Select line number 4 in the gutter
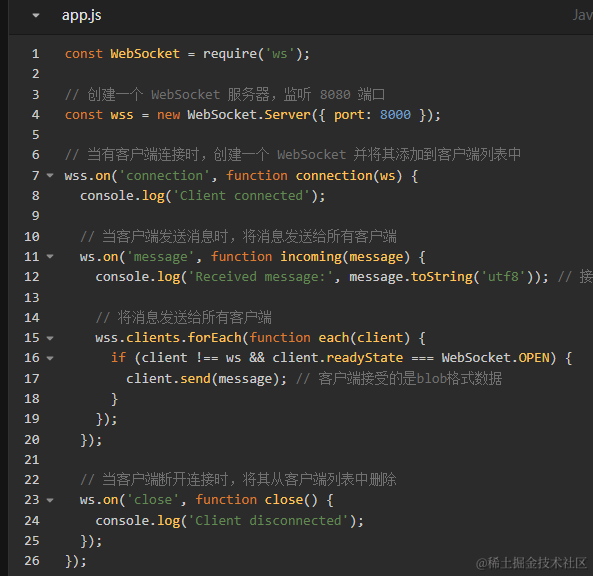This screenshot has height=576, width=593. click(36, 115)
